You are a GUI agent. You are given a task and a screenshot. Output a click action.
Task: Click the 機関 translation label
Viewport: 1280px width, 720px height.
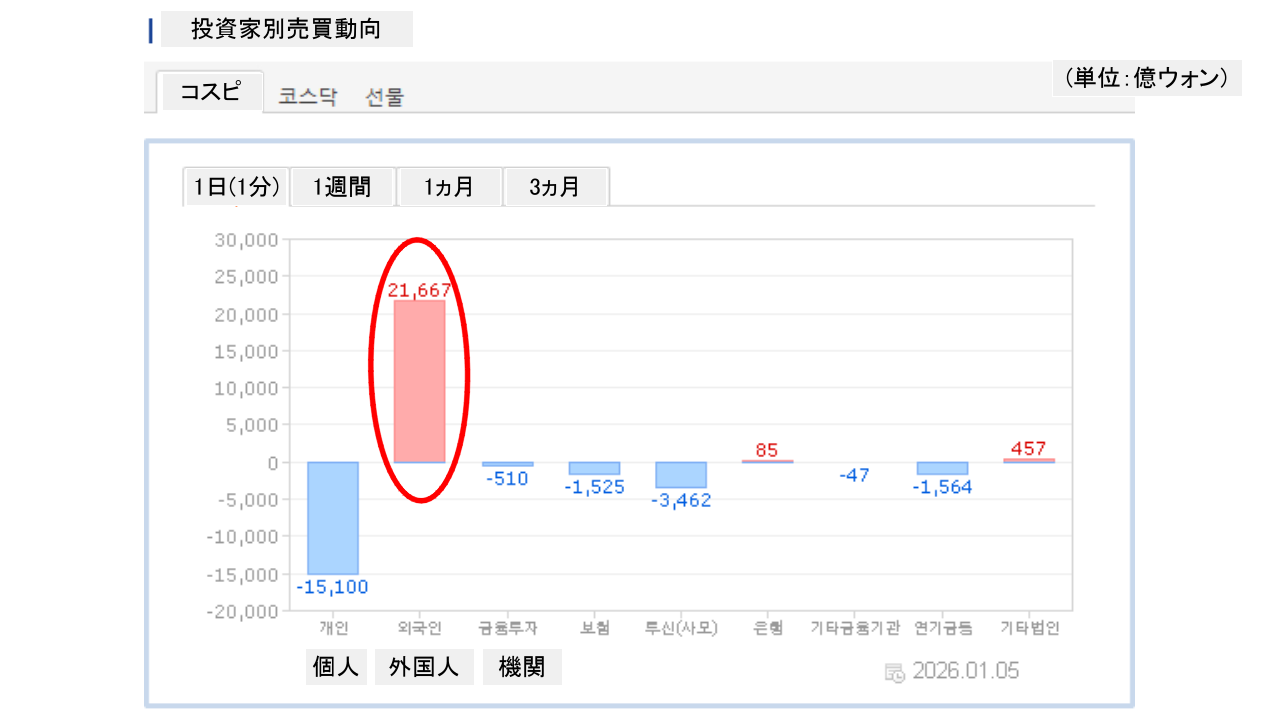[522, 667]
